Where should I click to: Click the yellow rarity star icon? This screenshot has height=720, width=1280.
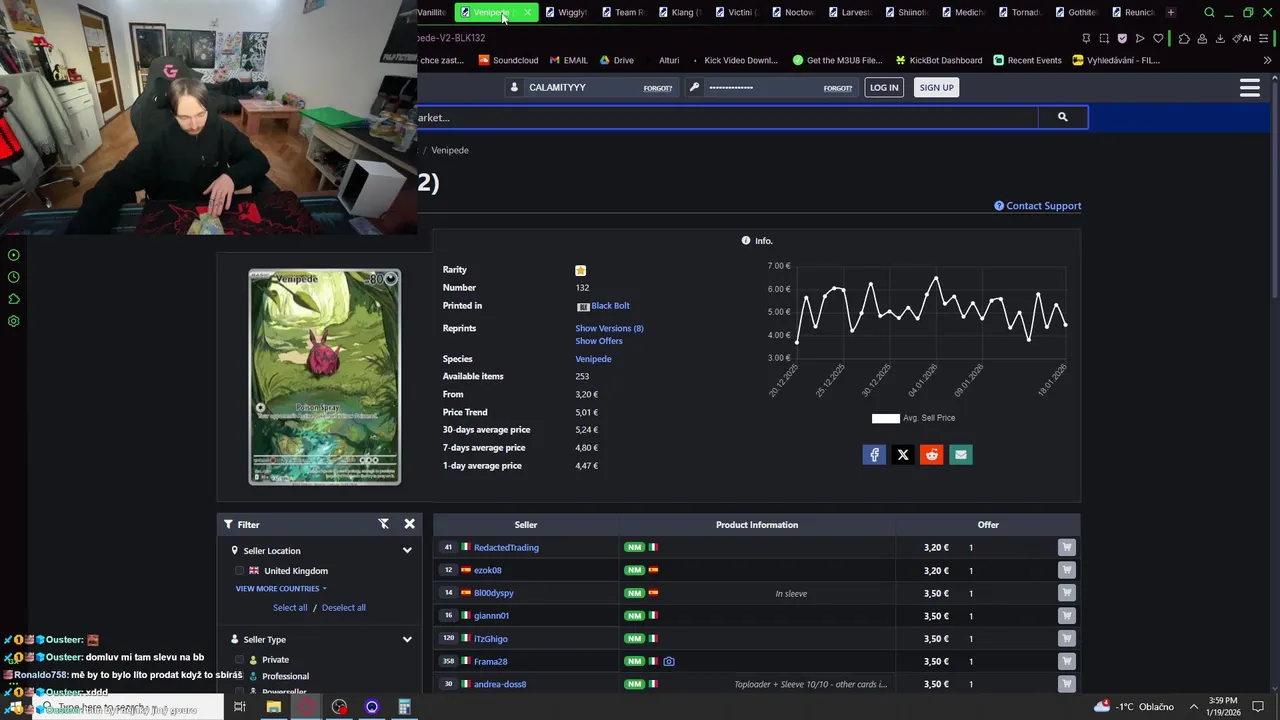580,270
